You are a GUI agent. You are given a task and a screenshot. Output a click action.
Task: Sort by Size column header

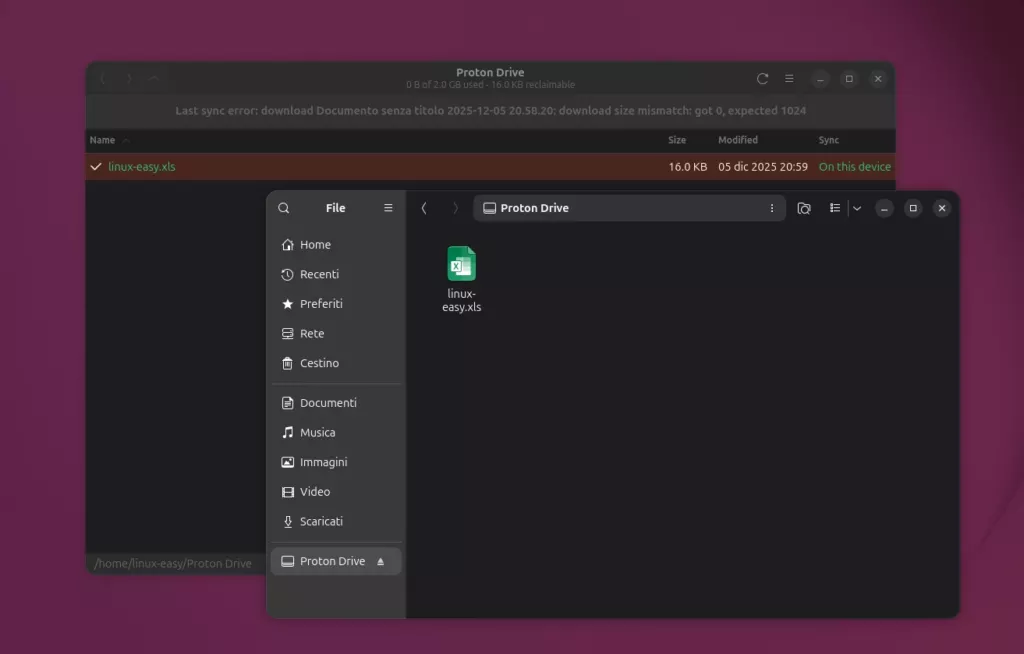coord(677,140)
